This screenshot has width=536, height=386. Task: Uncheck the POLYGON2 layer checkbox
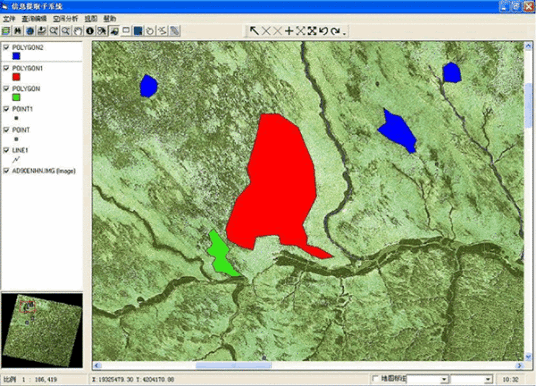coord(6,47)
